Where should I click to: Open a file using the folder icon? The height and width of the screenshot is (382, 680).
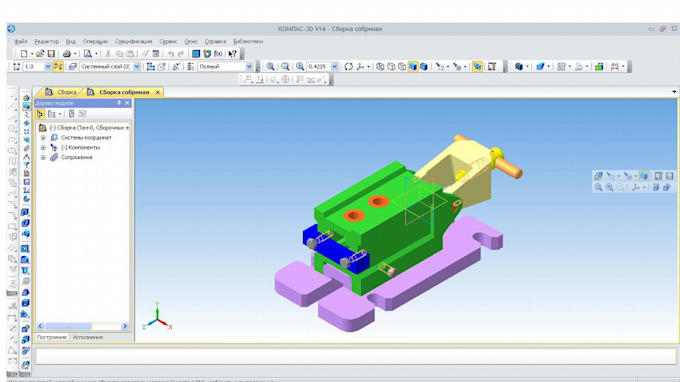(40, 54)
